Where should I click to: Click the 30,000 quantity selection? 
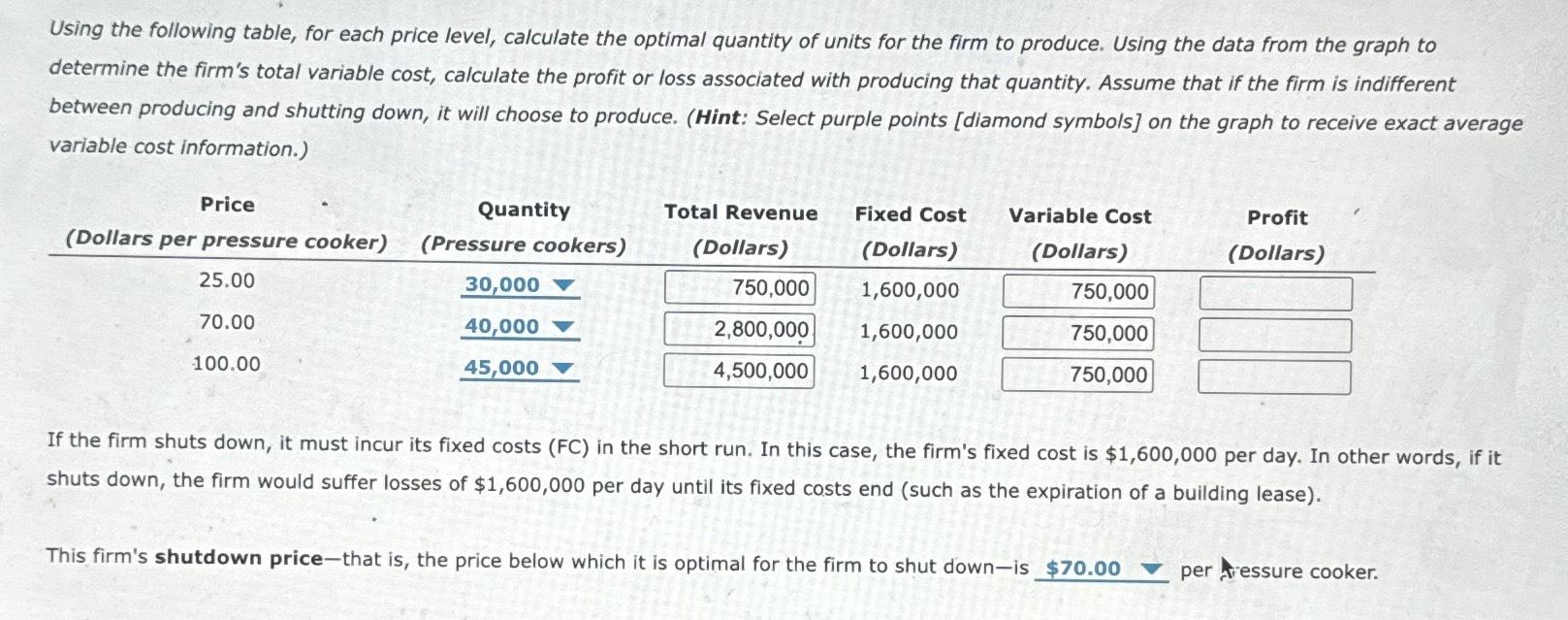click(x=501, y=284)
